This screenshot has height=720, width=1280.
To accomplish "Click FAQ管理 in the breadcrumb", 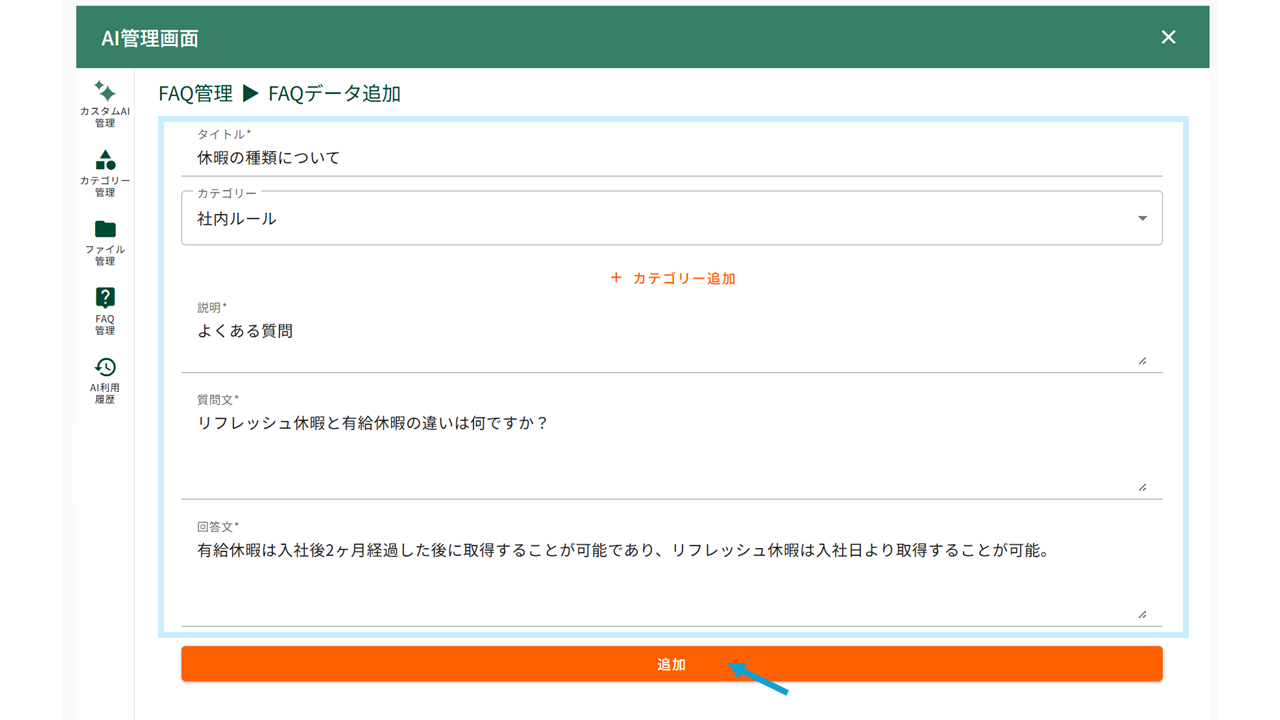I will point(195,94).
